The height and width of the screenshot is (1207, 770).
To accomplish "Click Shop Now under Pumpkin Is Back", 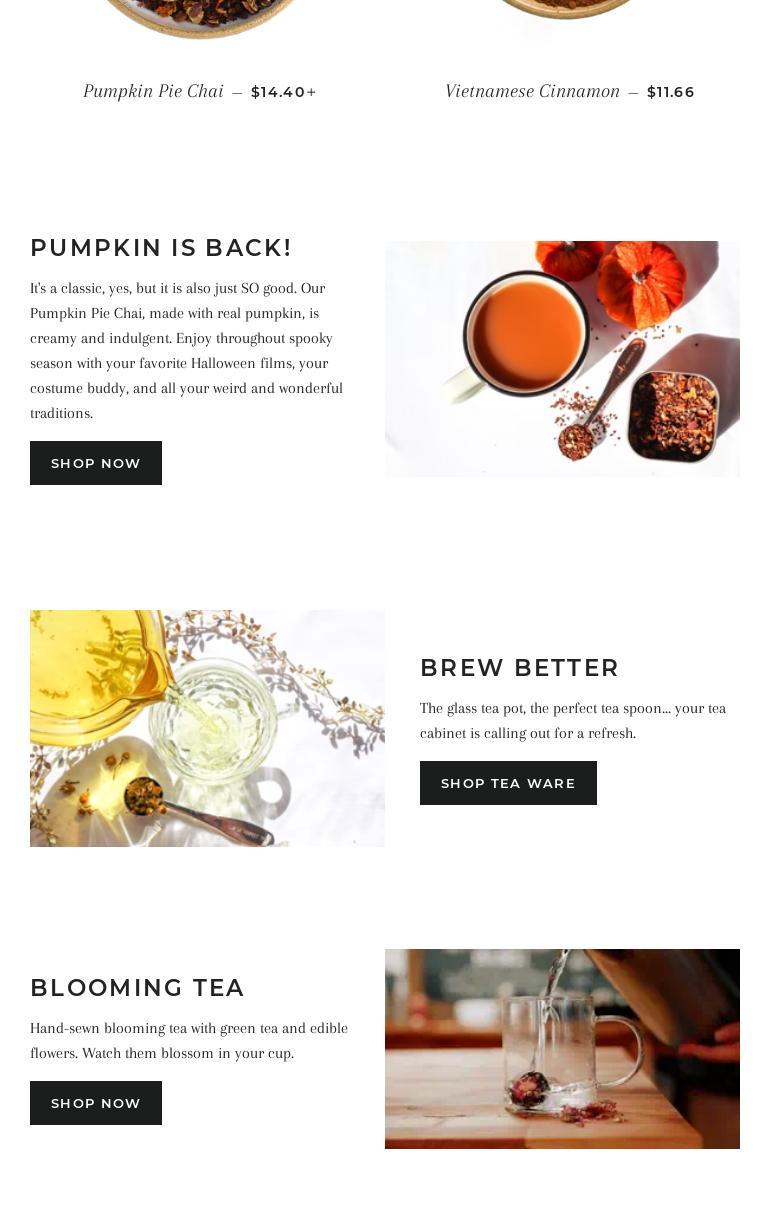I will coord(96,463).
